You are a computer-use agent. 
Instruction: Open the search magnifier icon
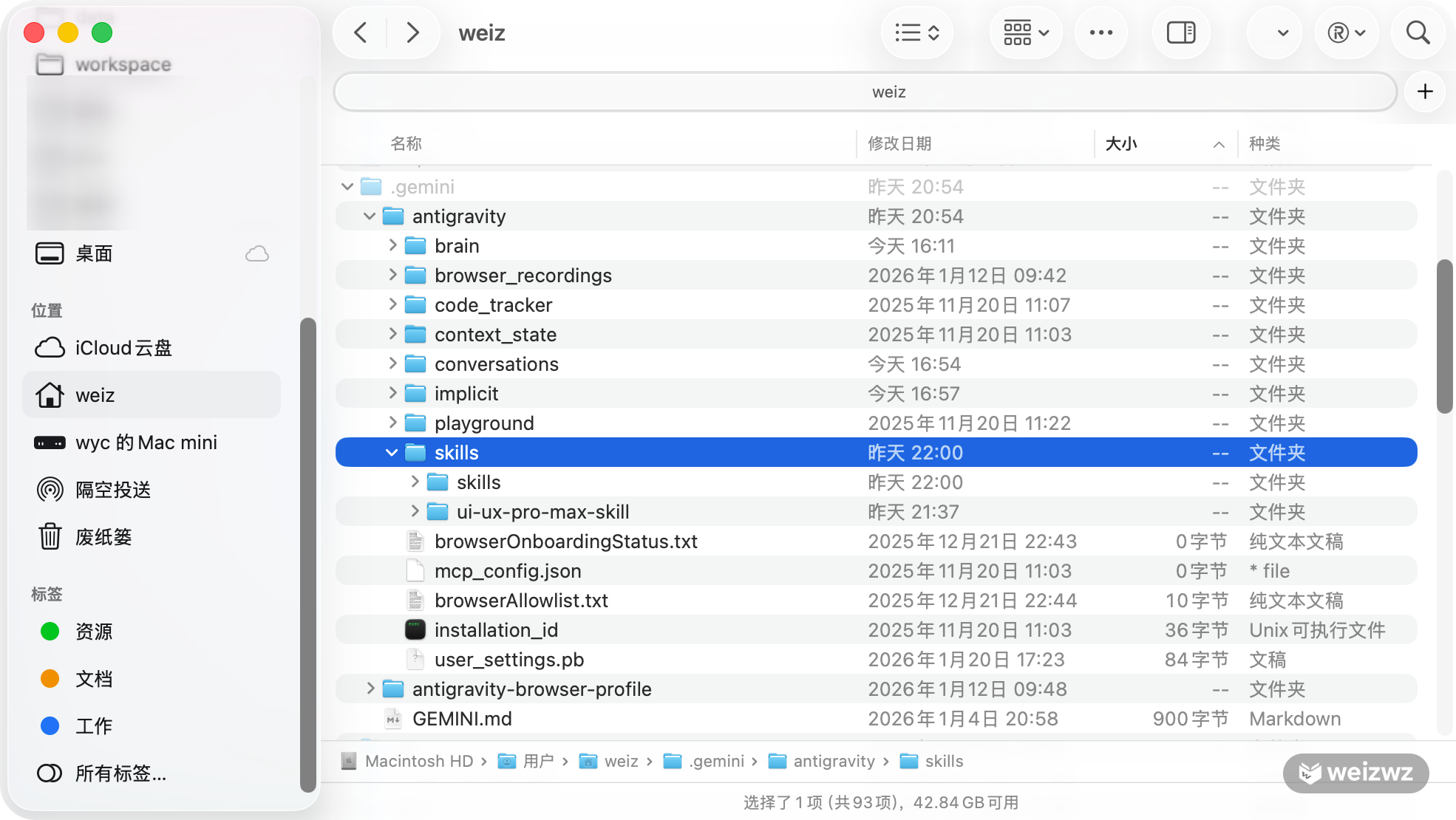click(1417, 33)
